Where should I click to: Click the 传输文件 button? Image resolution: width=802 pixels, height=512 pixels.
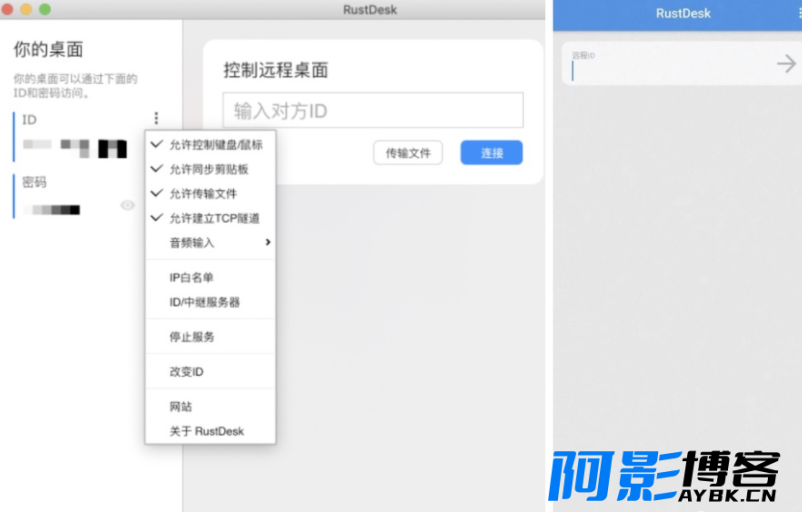(408, 153)
